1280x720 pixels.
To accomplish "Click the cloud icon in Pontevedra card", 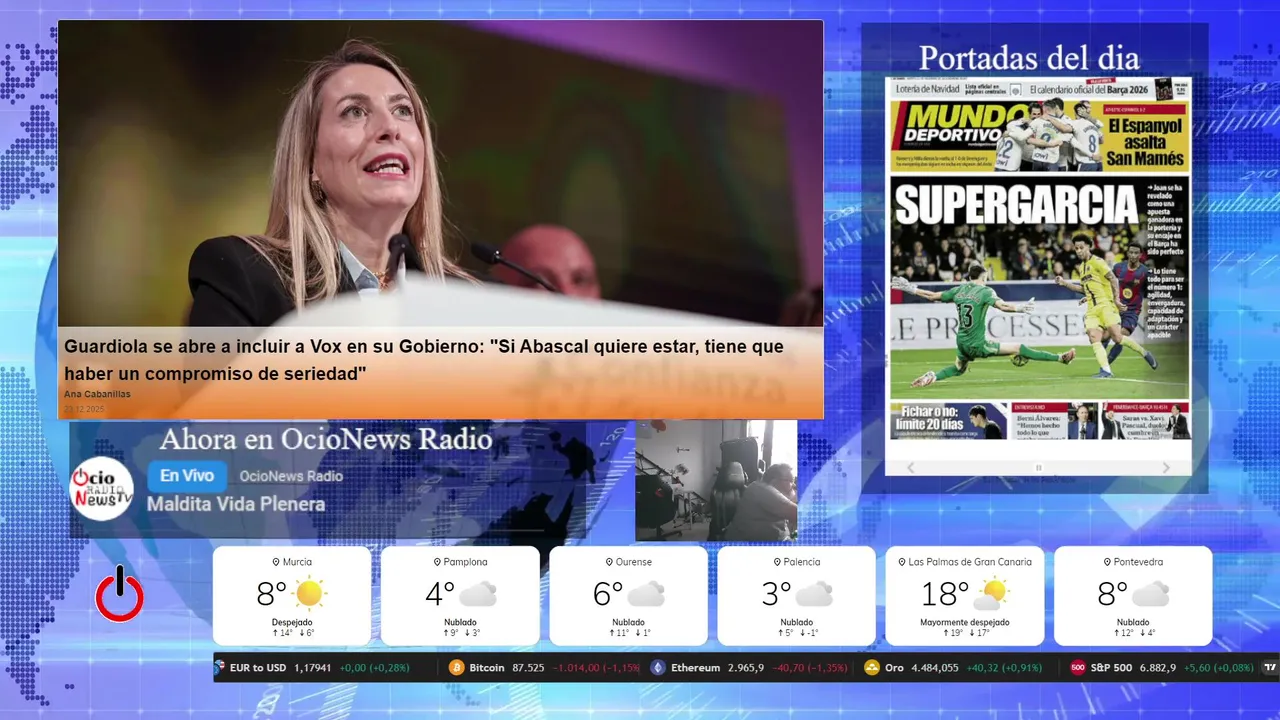I will (x=1150, y=595).
